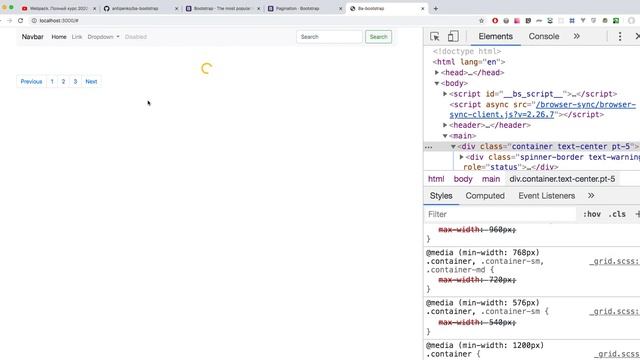This screenshot has width=640, height=360.
Task: Select main in the DOM breadcrumb
Action: coord(491,179)
